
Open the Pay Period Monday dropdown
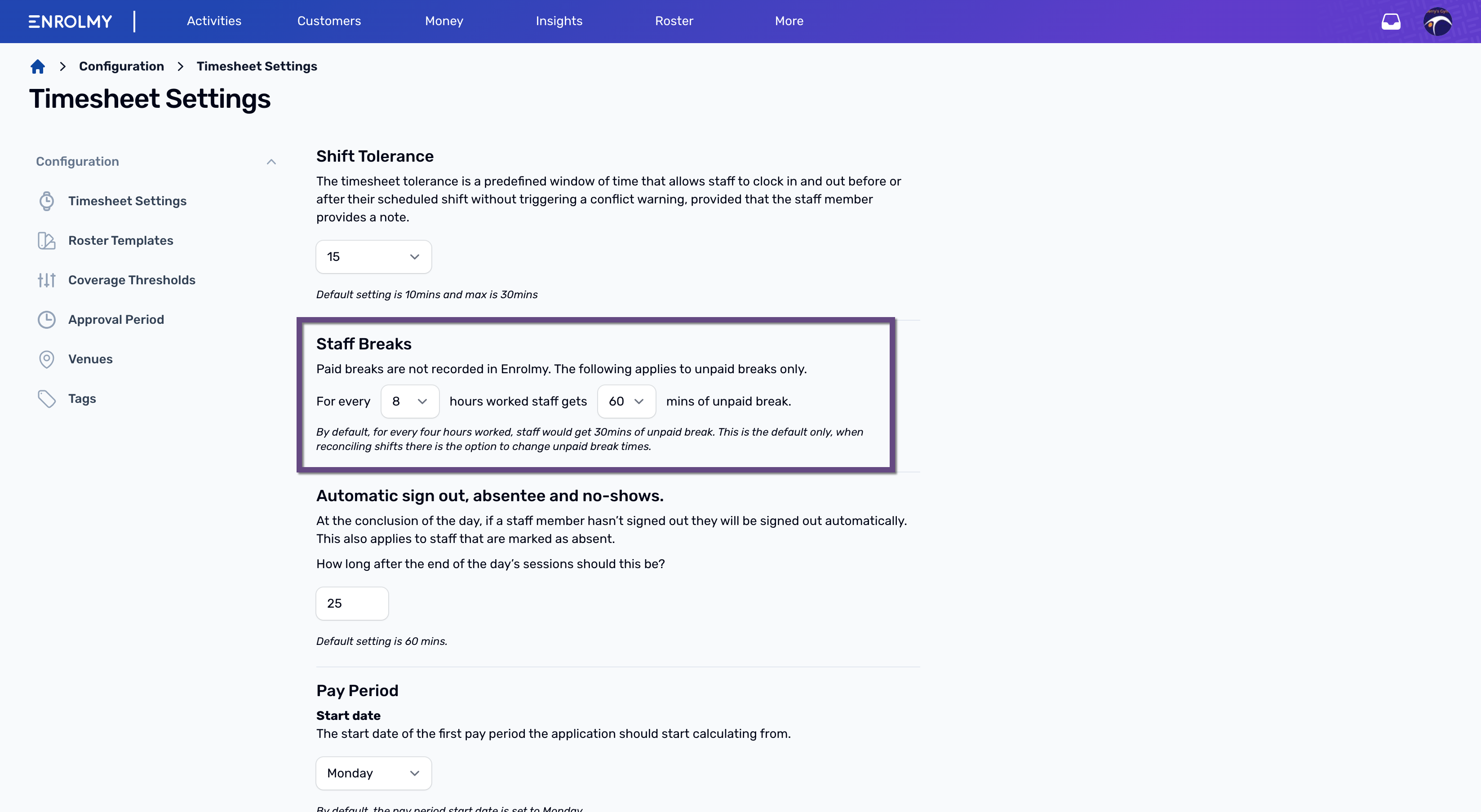pos(374,773)
